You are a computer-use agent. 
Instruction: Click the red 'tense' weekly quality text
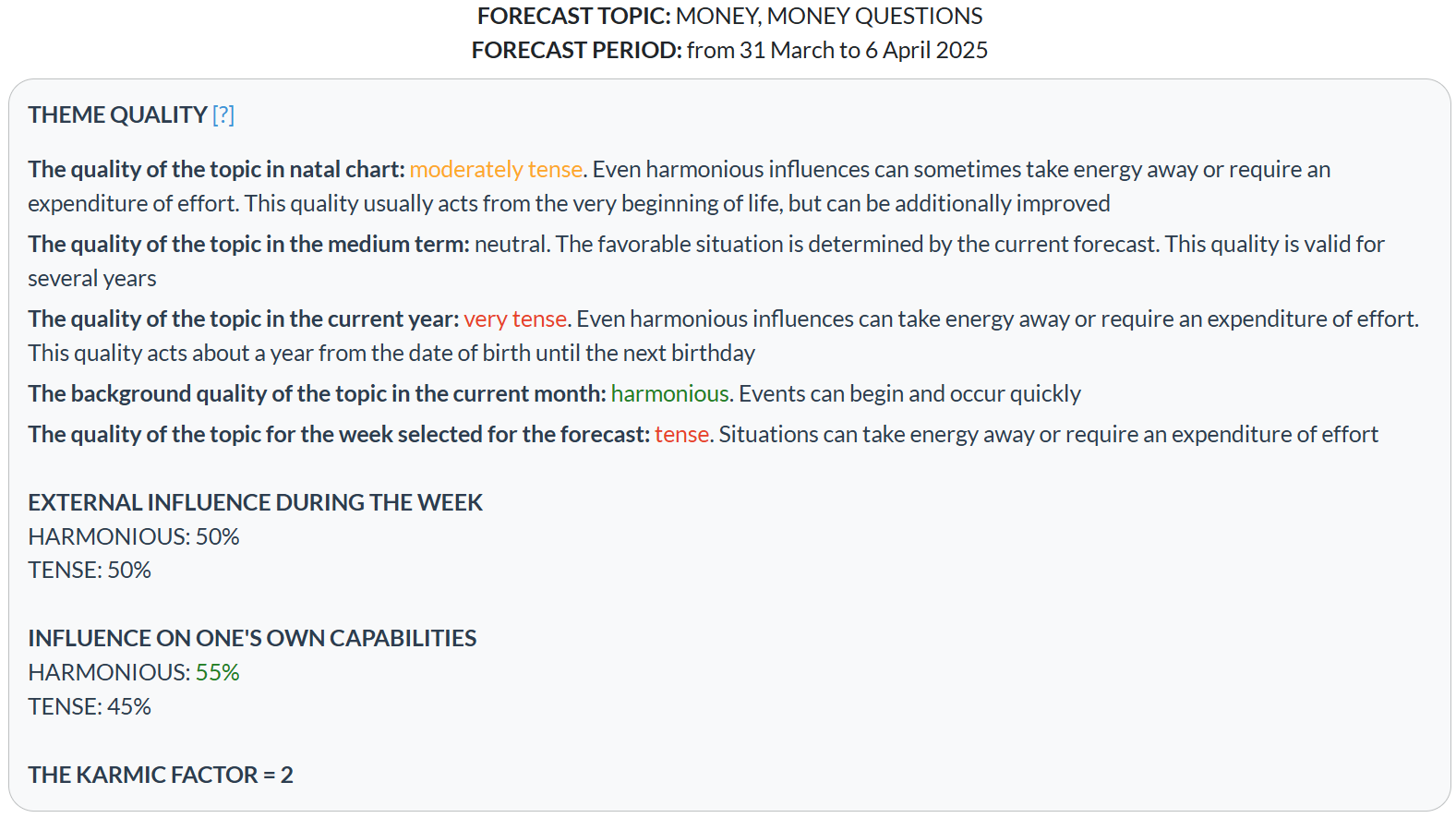point(682,435)
